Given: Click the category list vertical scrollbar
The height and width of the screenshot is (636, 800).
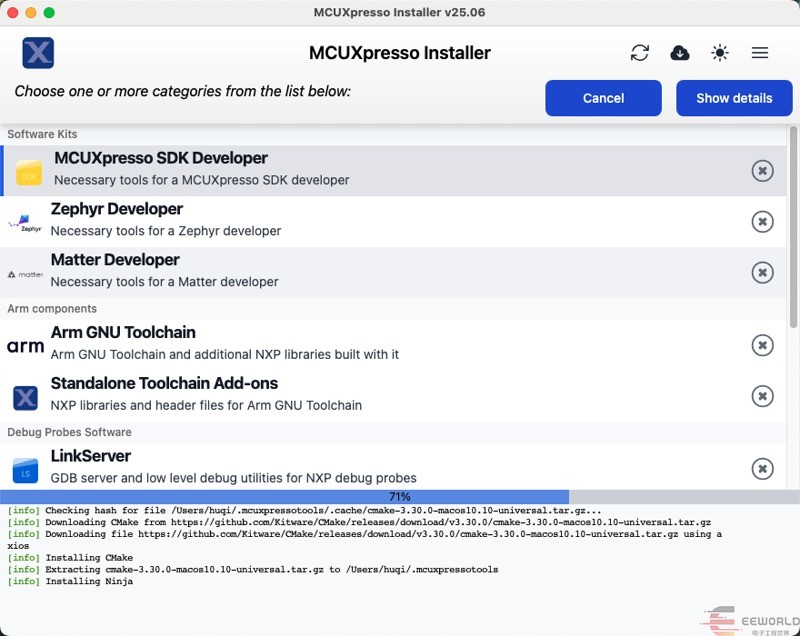Looking at the screenshot, I should [793, 227].
